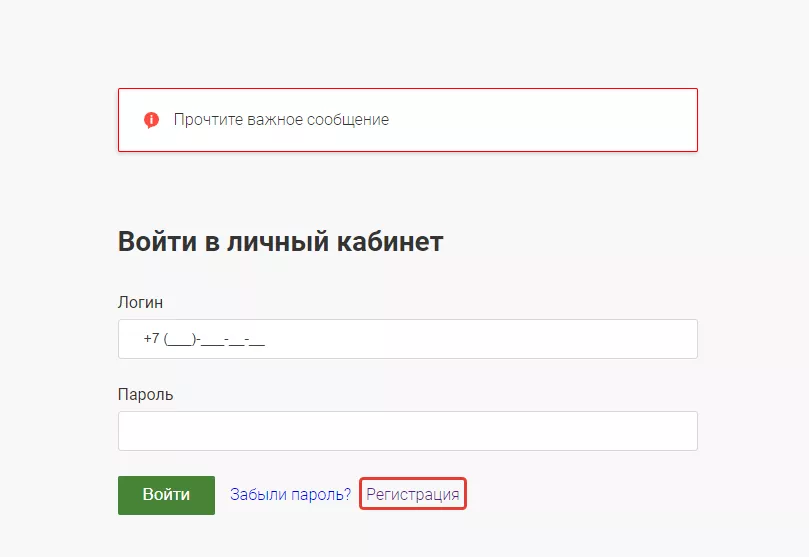Click the red exclamation alert icon
Viewport: 809px width, 557px height.
(151, 120)
